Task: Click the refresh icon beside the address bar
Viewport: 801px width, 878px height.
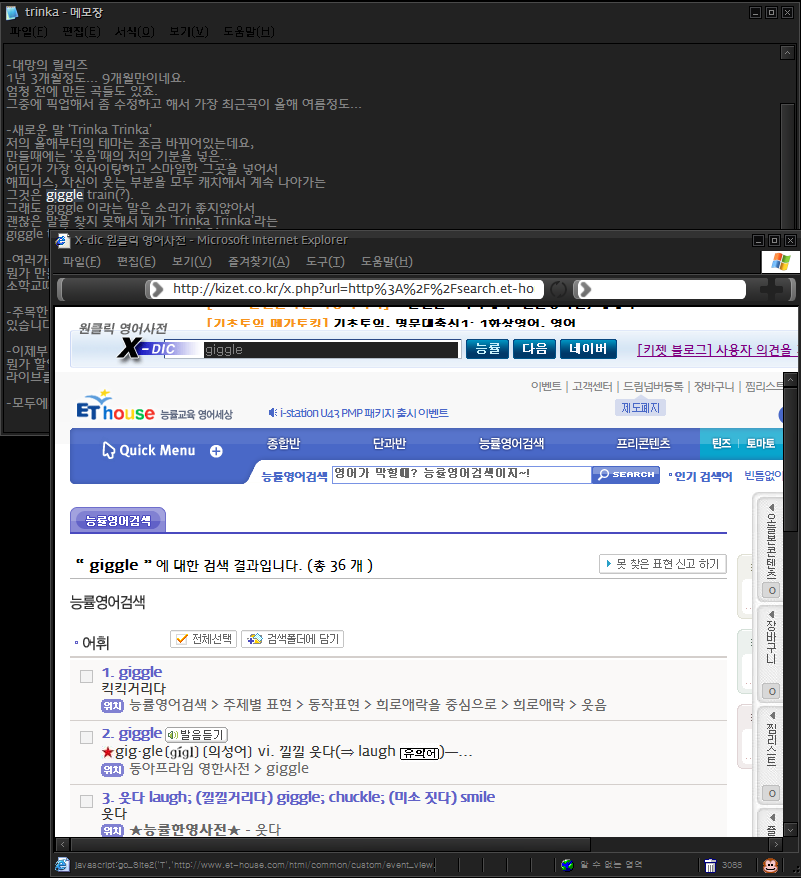Action: (x=558, y=289)
